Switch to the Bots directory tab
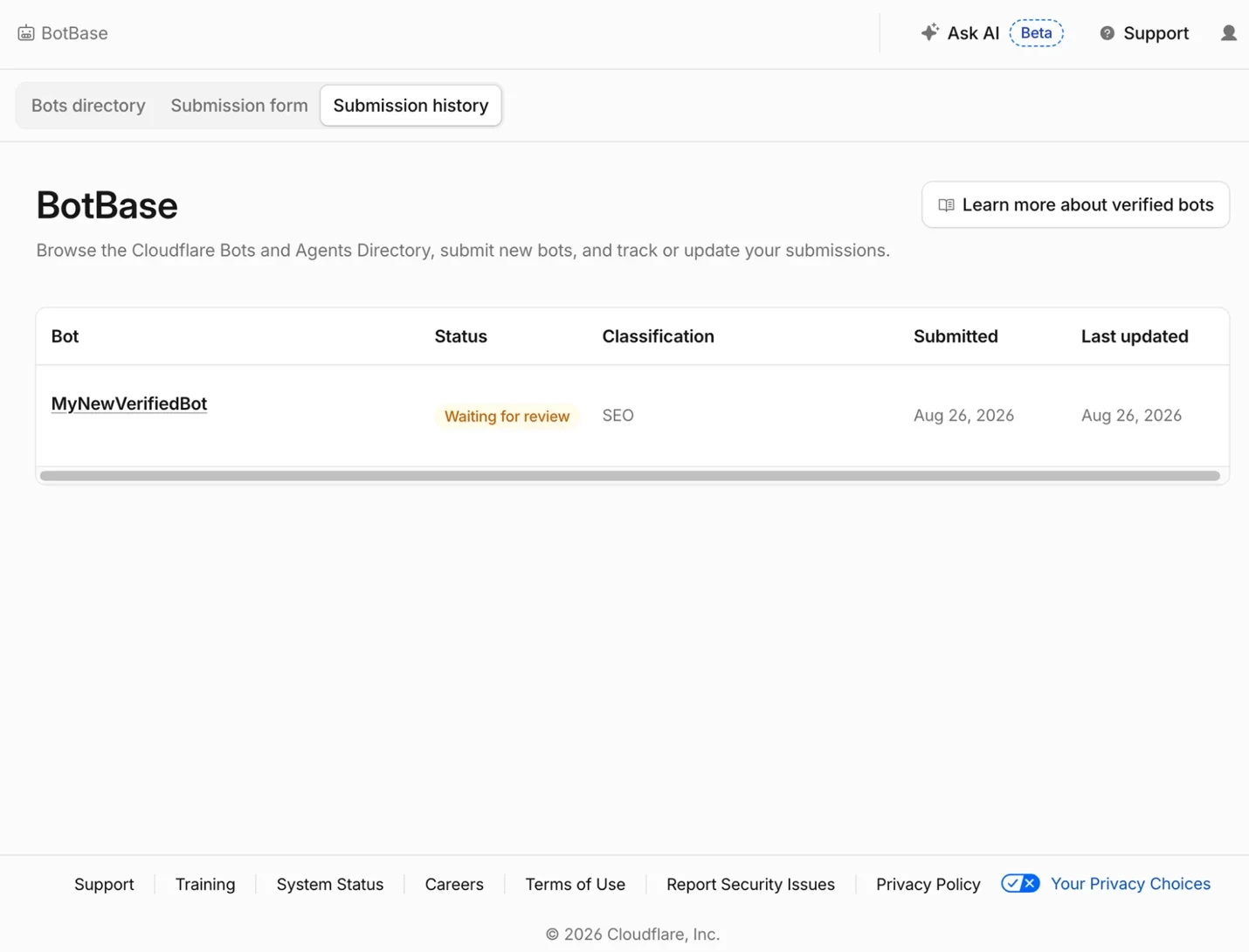The image size is (1249, 952). pos(88,106)
